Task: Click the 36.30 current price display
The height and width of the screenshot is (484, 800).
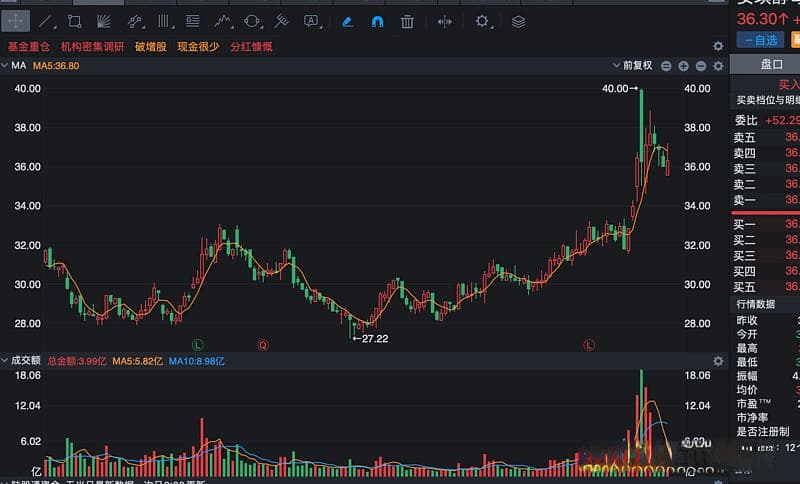Action: [763, 19]
